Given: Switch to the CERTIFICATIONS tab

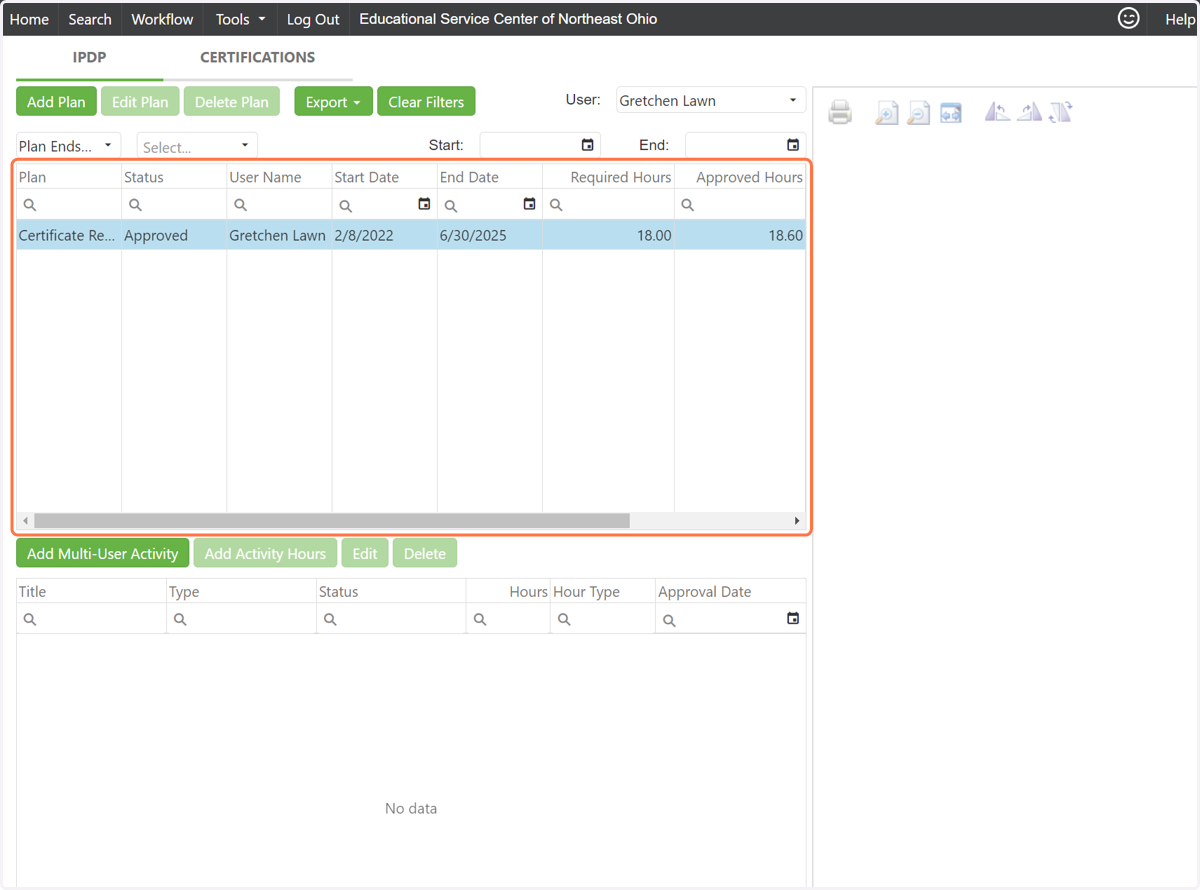Looking at the screenshot, I should (257, 57).
